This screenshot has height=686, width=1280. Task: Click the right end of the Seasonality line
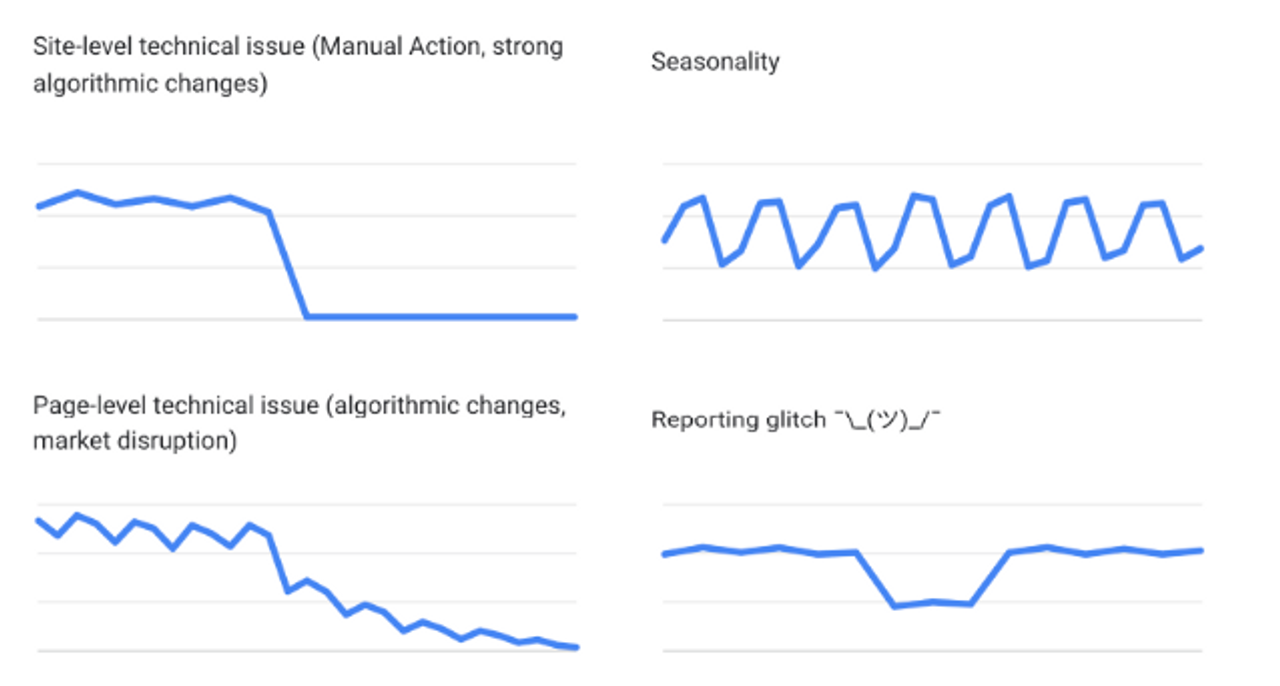point(1200,247)
